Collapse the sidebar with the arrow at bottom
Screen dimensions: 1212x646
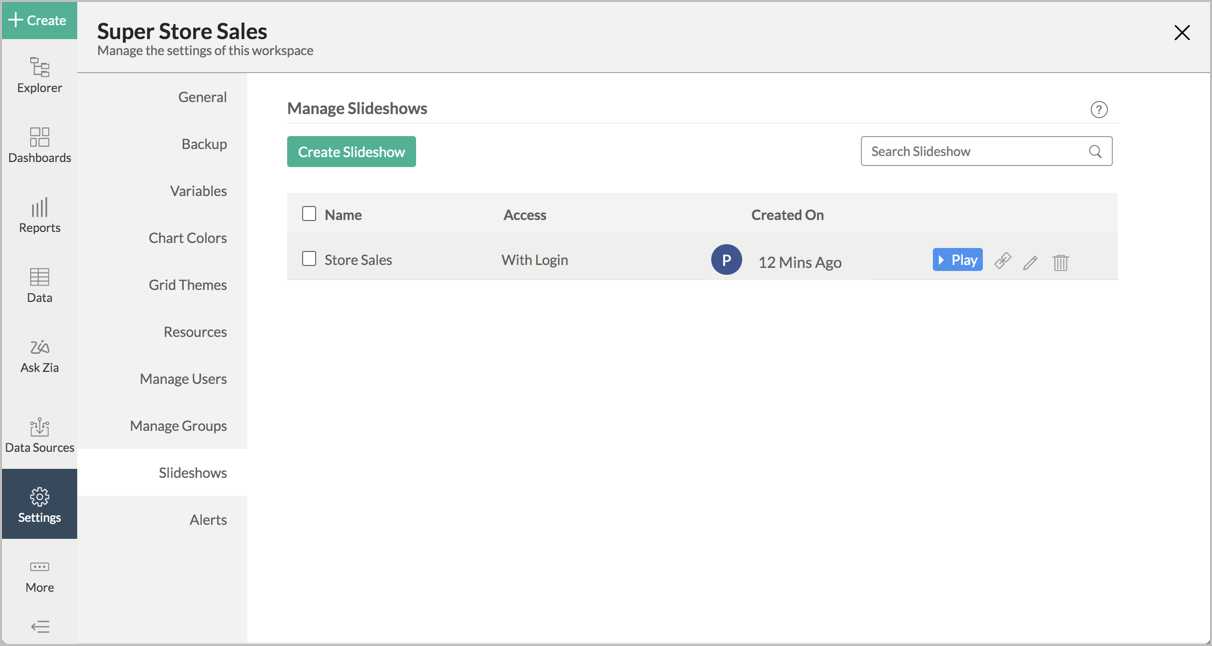coord(39,626)
